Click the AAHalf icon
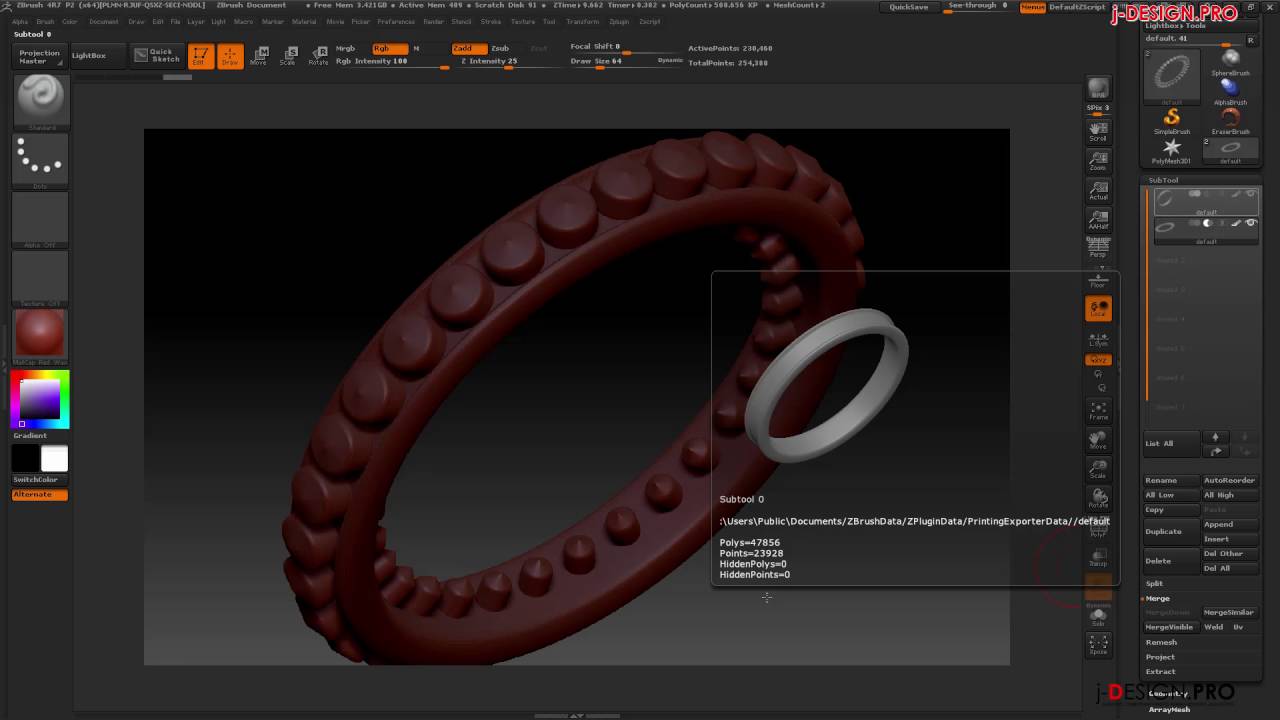The image size is (1280, 720). coord(1098,220)
